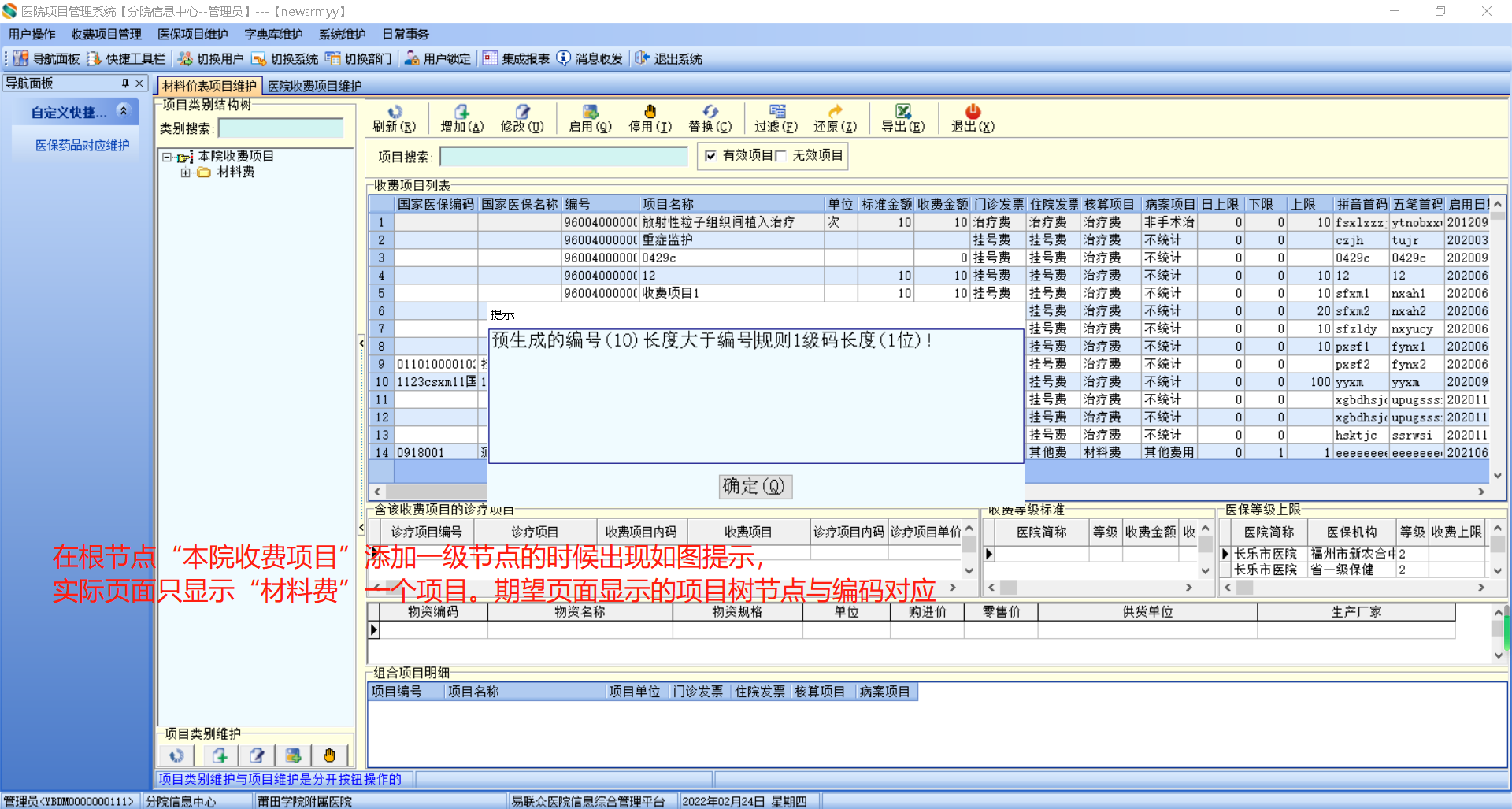Viewport: 1512px width, 809px height.
Task: Select row with 放射性粒子组织间植入治疗
Action: coord(929,222)
